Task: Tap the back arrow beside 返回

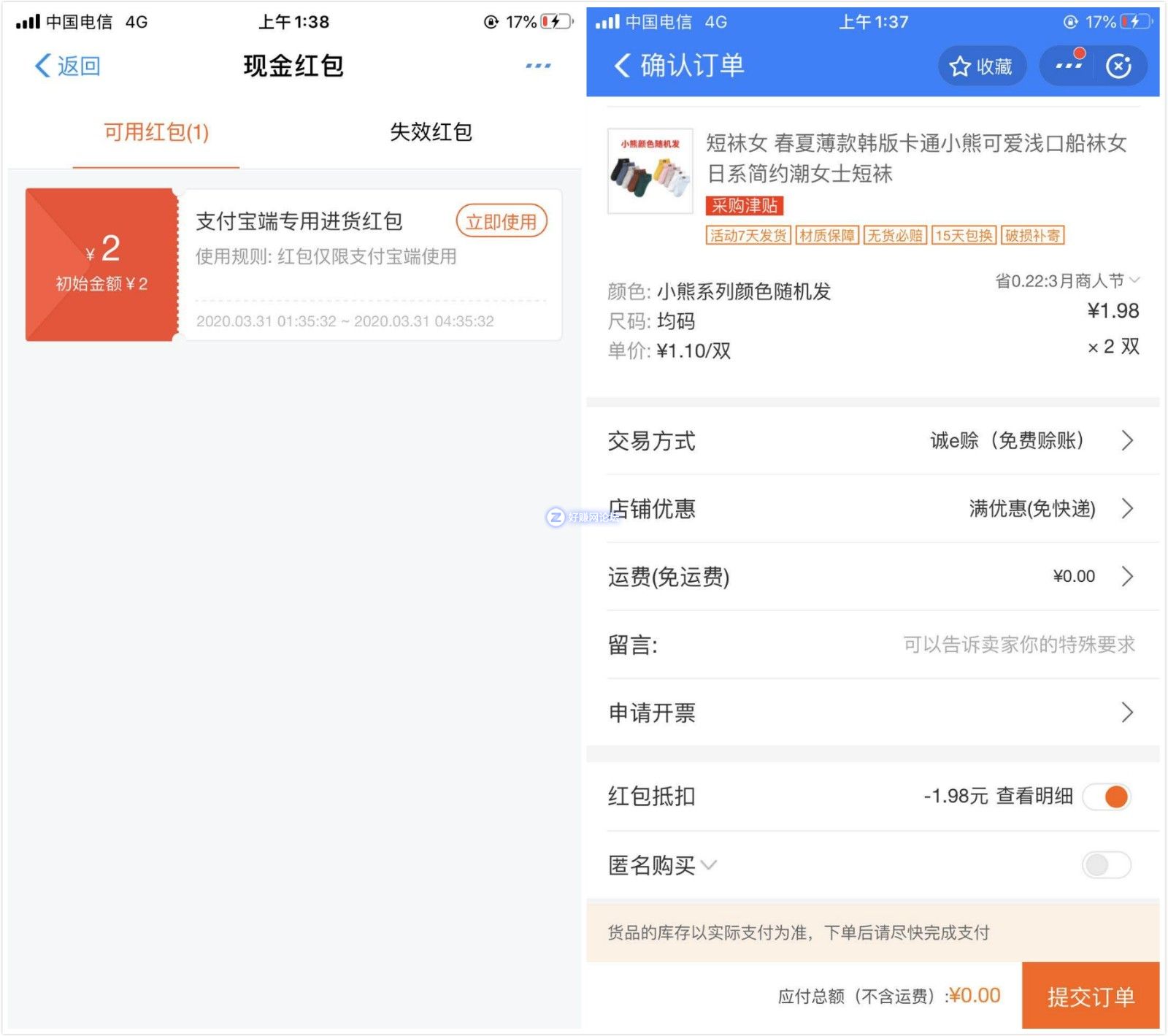Action: [x=44, y=66]
